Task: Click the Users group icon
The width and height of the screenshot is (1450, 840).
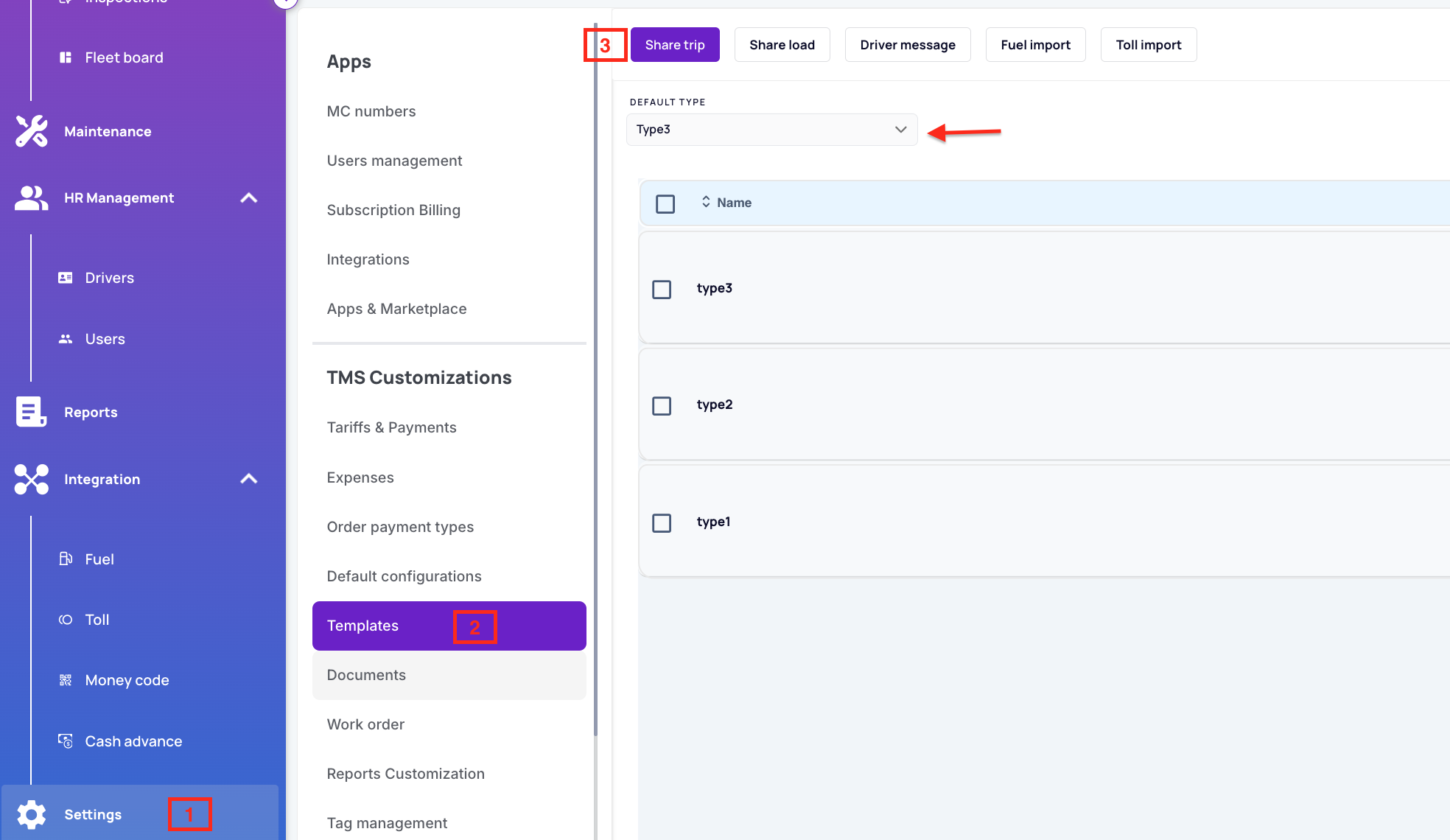Action: coord(66,339)
